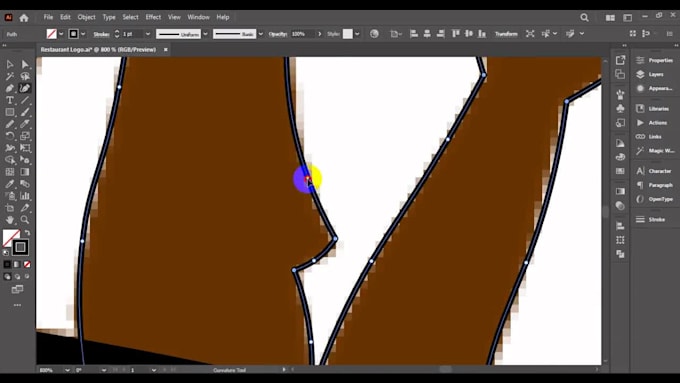Click the Transform button
Image resolution: width=680 pixels, height=383 pixels.
(x=506, y=34)
